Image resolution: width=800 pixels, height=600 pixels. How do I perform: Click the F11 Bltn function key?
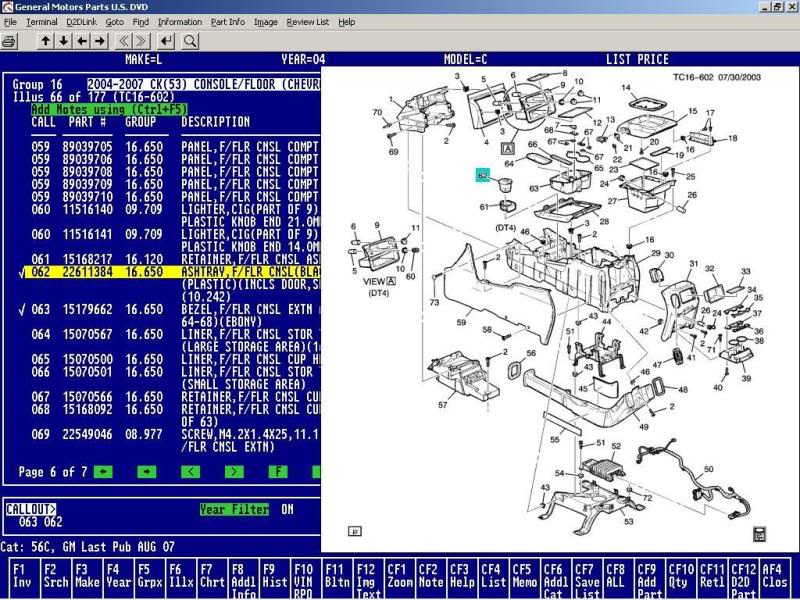point(336,579)
